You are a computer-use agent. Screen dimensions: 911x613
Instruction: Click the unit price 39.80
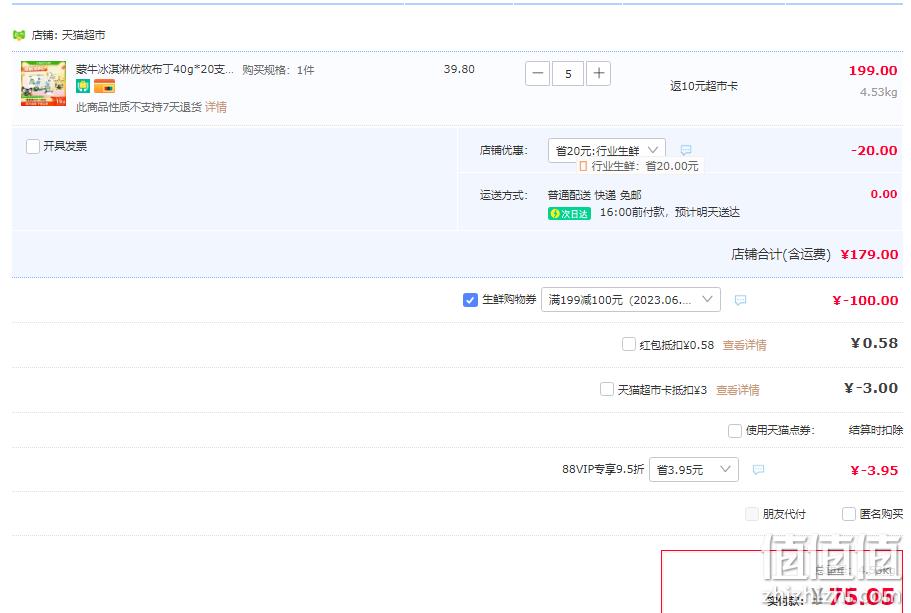[459, 69]
